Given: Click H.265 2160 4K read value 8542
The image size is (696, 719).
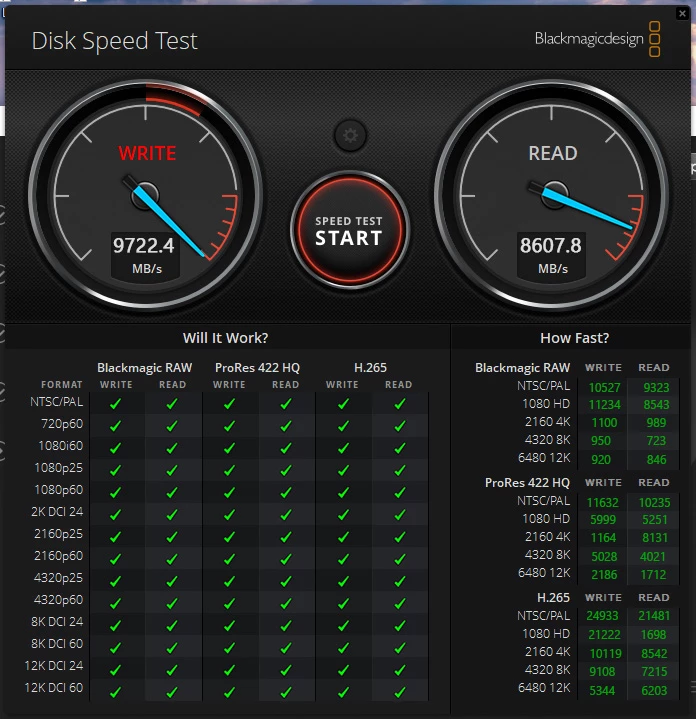Looking at the screenshot, I should click(654, 653).
